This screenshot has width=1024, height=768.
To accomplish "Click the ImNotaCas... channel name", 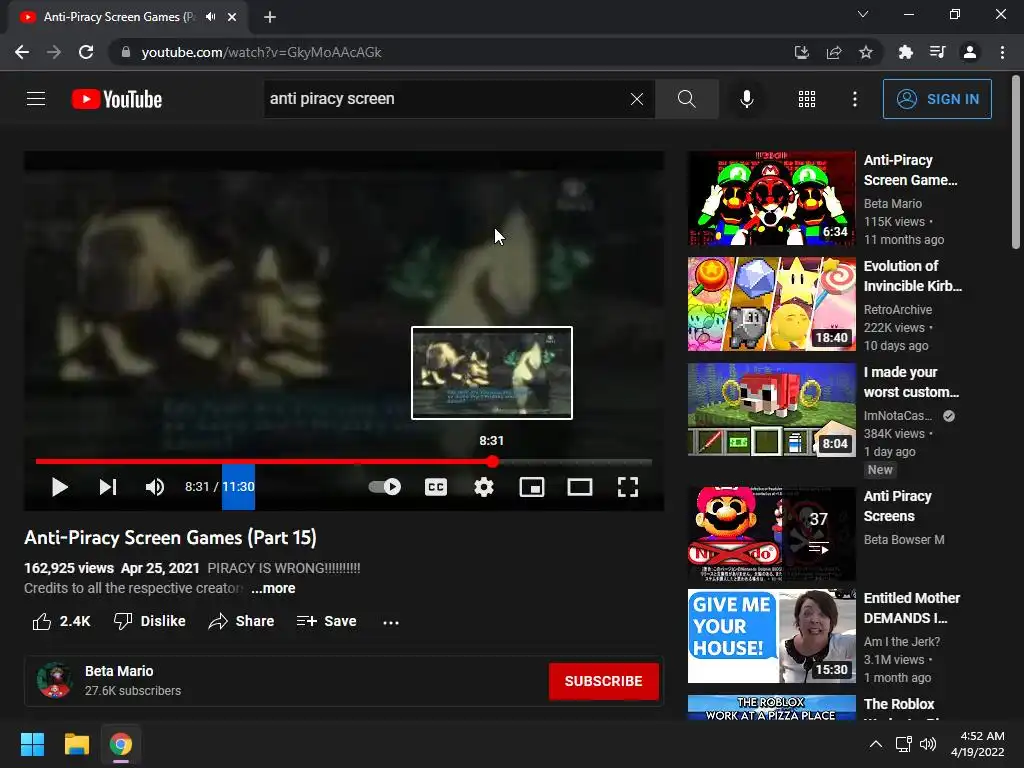I will (898, 416).
